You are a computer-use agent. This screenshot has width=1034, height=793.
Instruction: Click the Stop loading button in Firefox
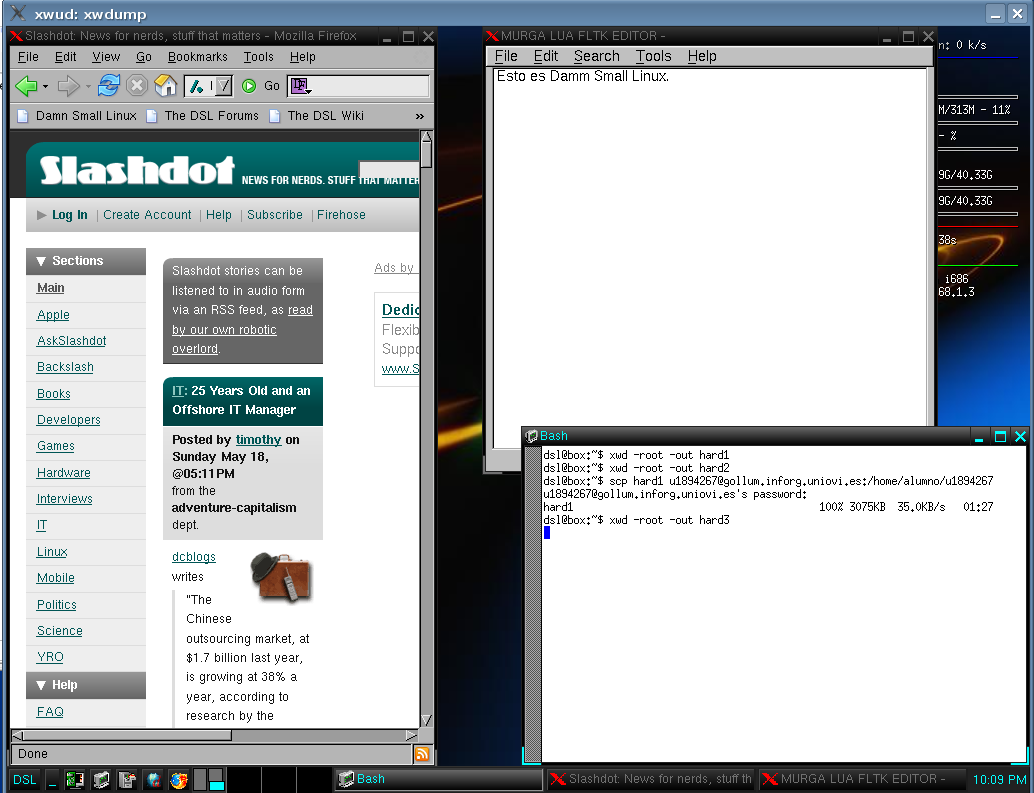pos(137,86)
